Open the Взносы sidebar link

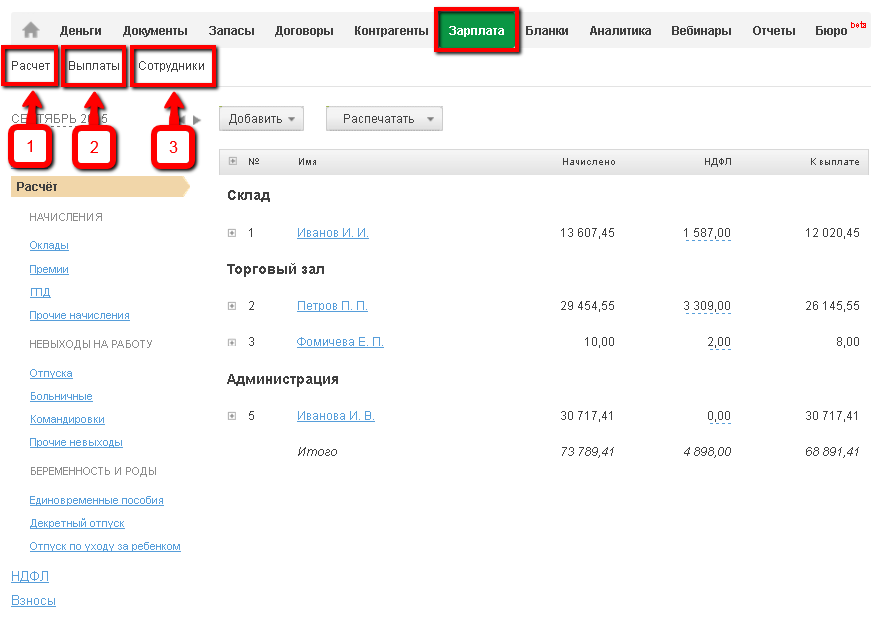33,601
